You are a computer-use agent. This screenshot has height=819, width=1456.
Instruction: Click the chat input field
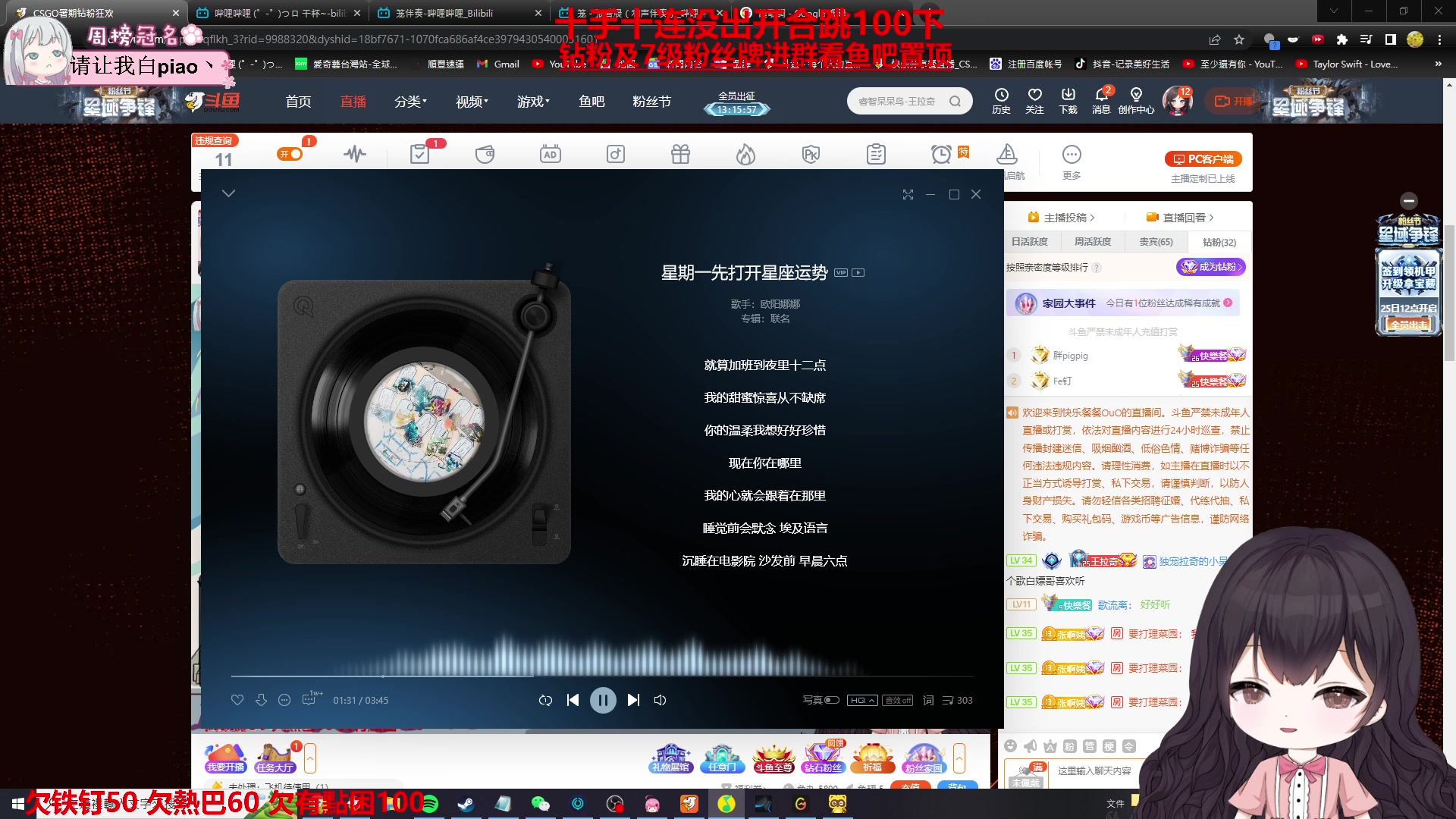(1096, 770)
